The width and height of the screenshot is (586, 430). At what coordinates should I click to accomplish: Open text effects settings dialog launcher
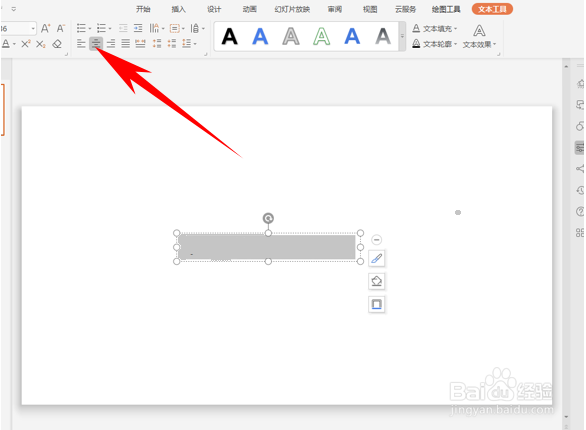pyautogui.click(x=499, y=55)
